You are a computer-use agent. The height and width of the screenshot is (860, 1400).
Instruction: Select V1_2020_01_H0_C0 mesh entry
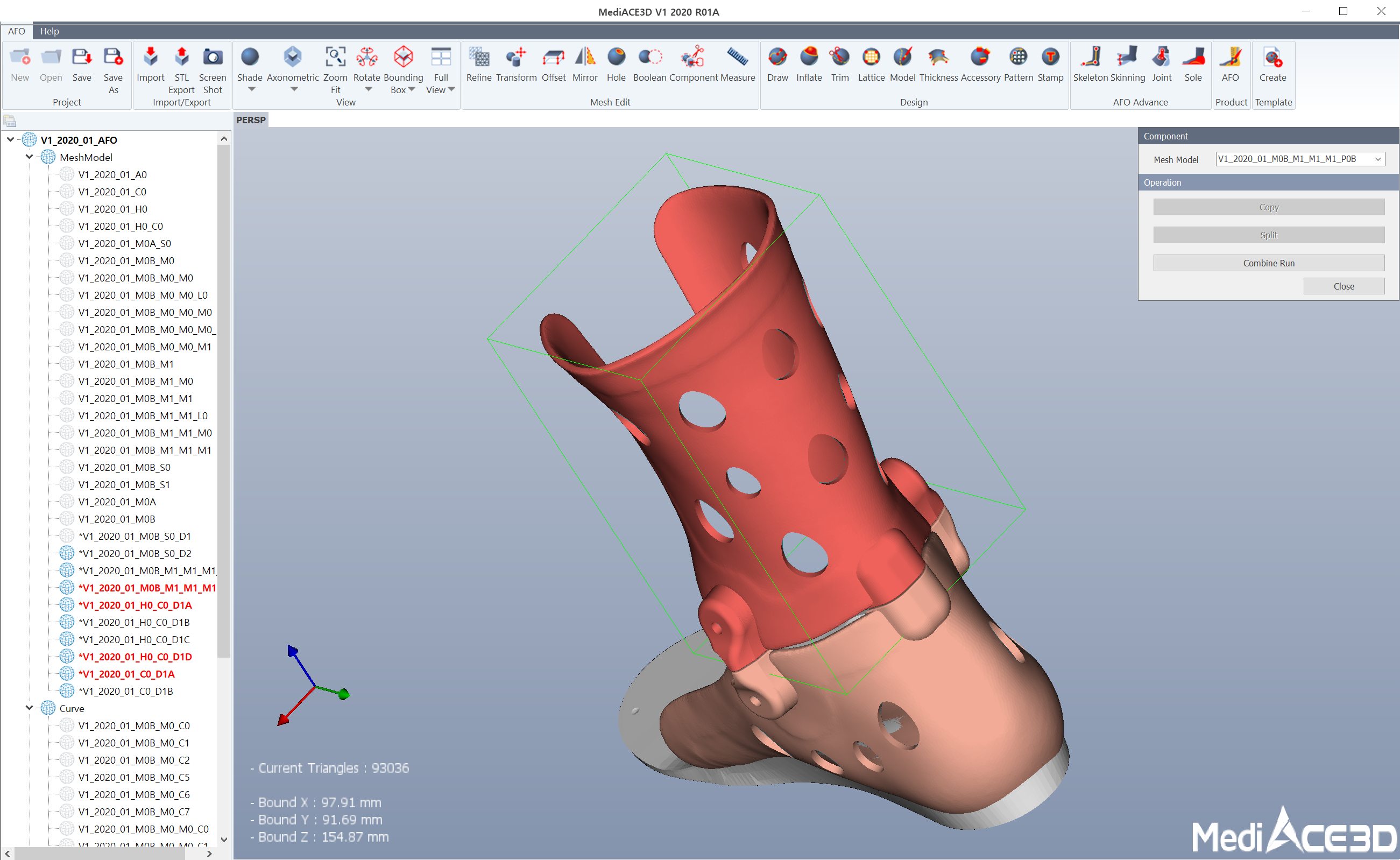pyautogui.click(x=121, y=227)
